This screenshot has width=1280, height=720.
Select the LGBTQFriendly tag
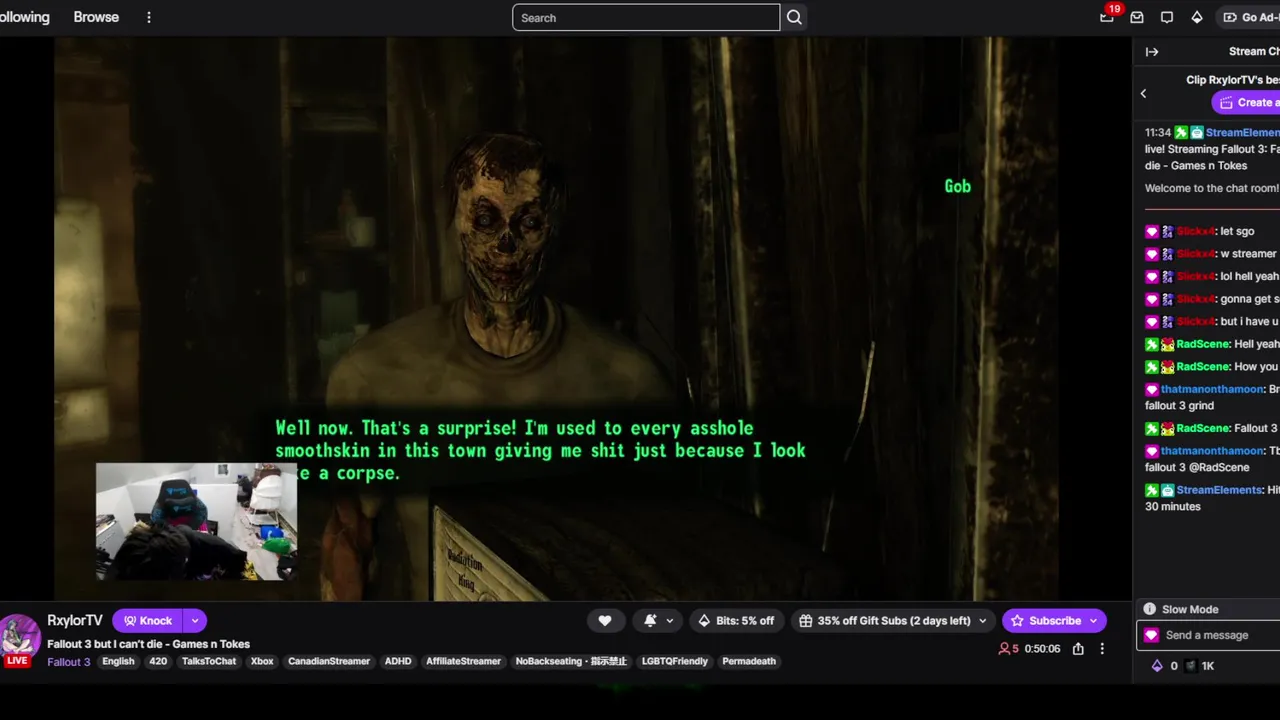(x=674, y=661)
